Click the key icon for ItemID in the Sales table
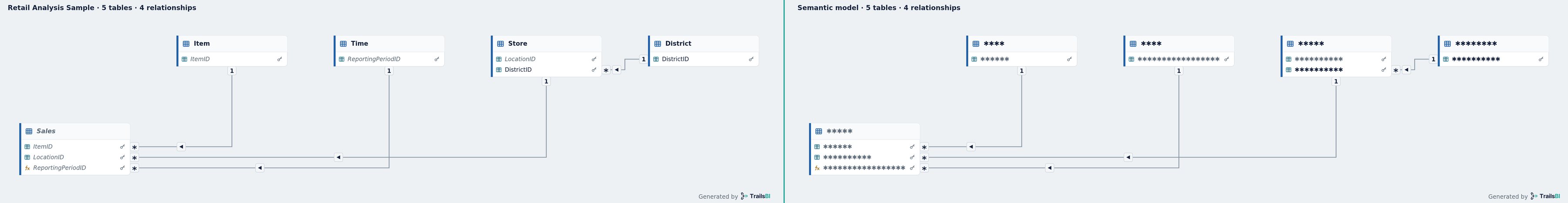1568x203 pixels. pyautogui.click(x=122, y=147)
